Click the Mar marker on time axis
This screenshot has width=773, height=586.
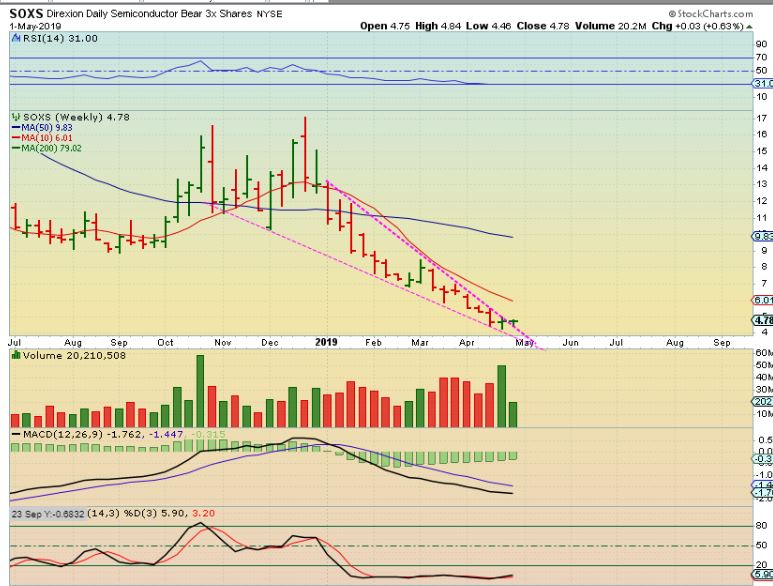pyautogui.click(x=420, y=342)
